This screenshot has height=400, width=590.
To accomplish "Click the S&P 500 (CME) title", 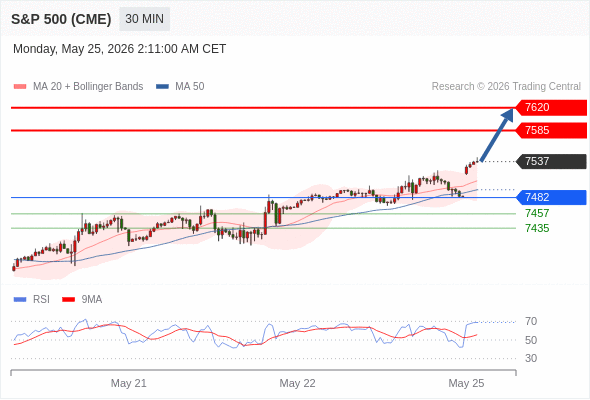I will click(61, 19).
